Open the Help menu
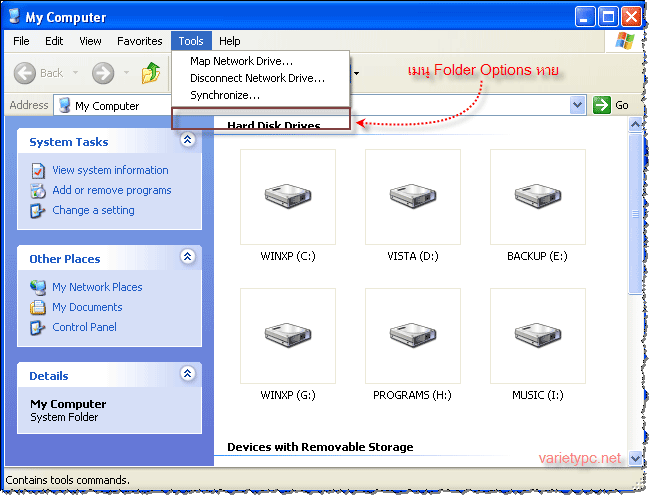Screen dimensions: 649x495 230,41
